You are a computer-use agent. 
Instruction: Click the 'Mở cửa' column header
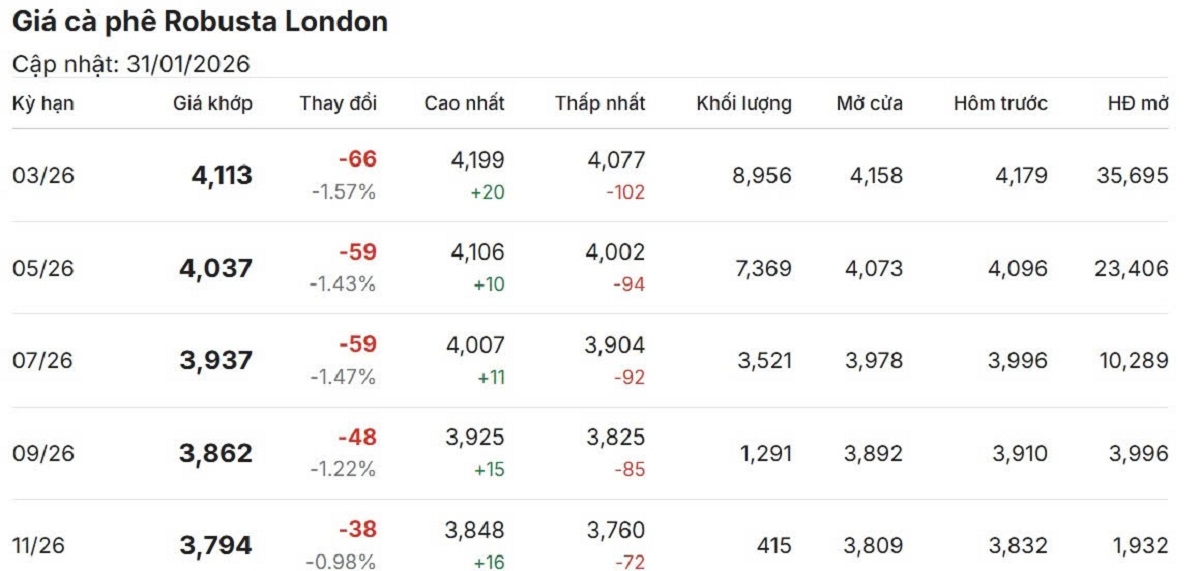point(870,103)
